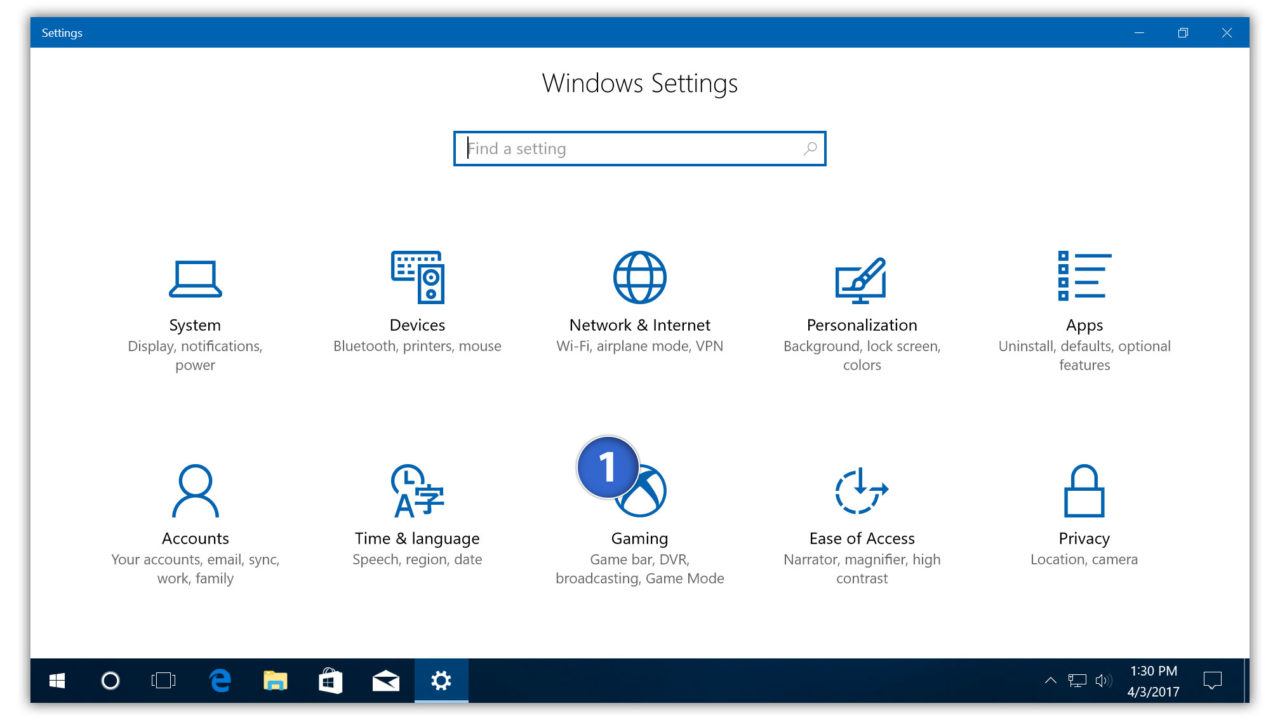This screenshot has width=1280, height=720.
Task: Click the System label
Action: coord(195,325)
